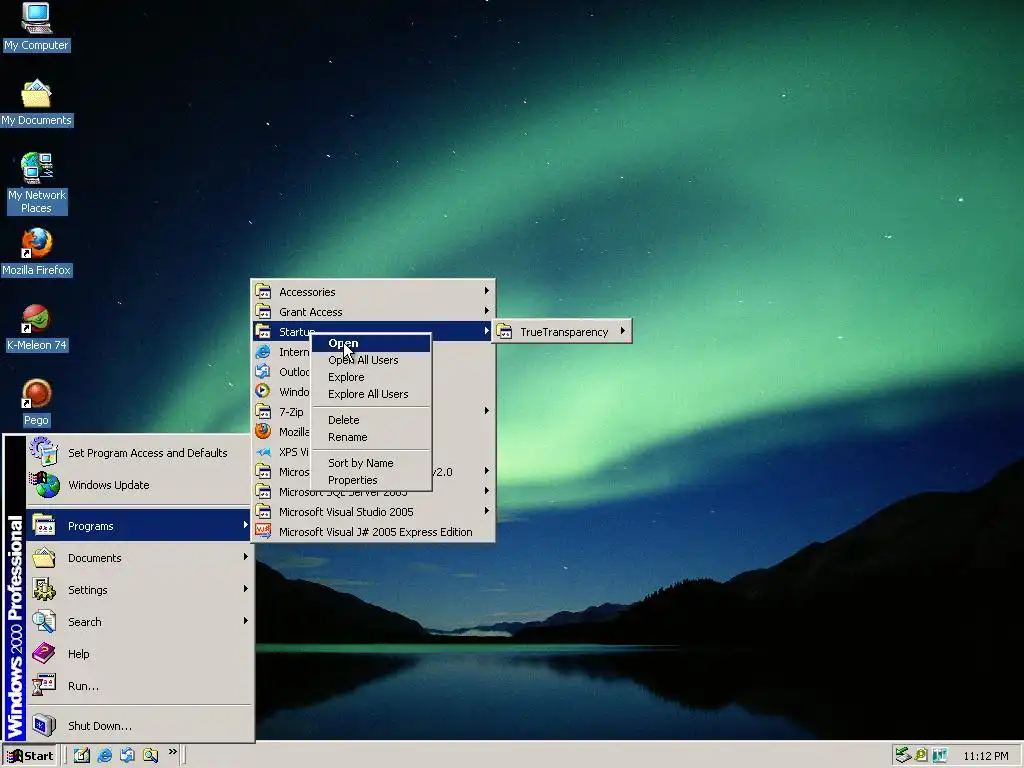Click the Outlook Express icon in Programs
Viewport: 1024px width, 768px height.
point(263,372)
